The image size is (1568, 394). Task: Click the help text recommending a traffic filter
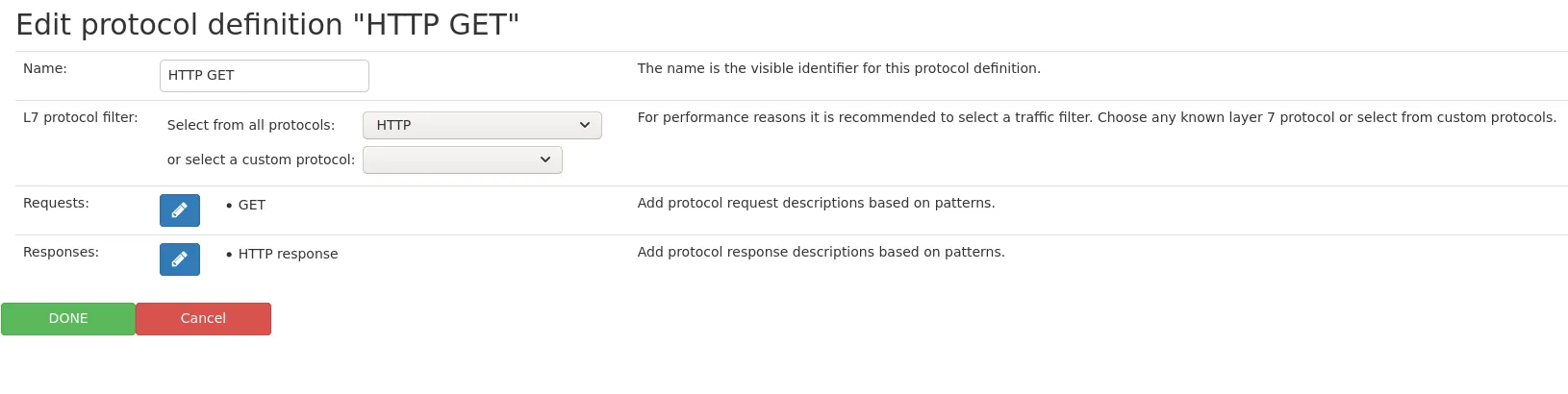pyautogui.click(x=1097, y=118)
